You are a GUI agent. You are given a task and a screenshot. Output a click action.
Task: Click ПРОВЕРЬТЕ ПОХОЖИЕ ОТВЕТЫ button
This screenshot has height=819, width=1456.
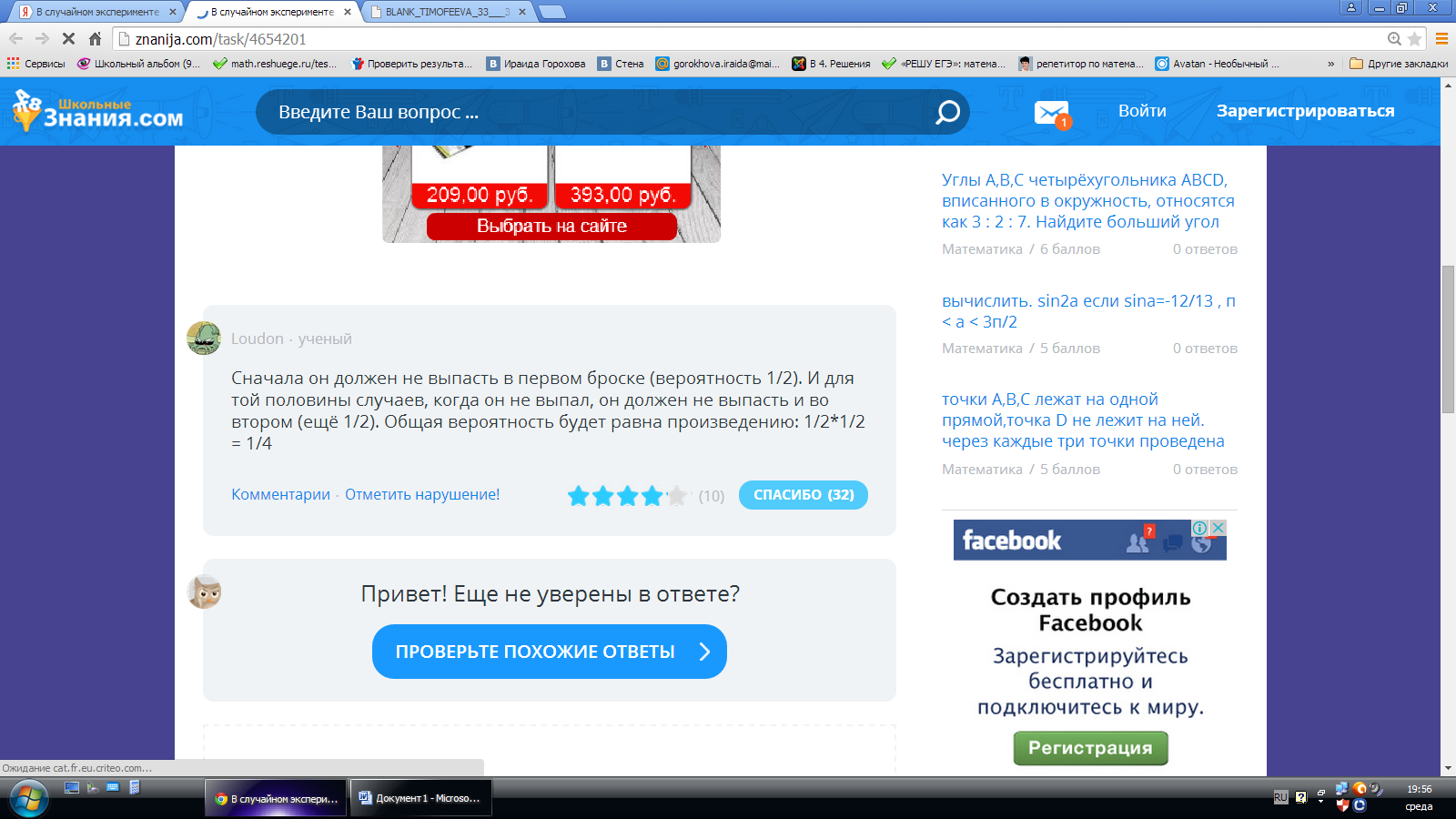pyautogui.click(x=550, y=652)
